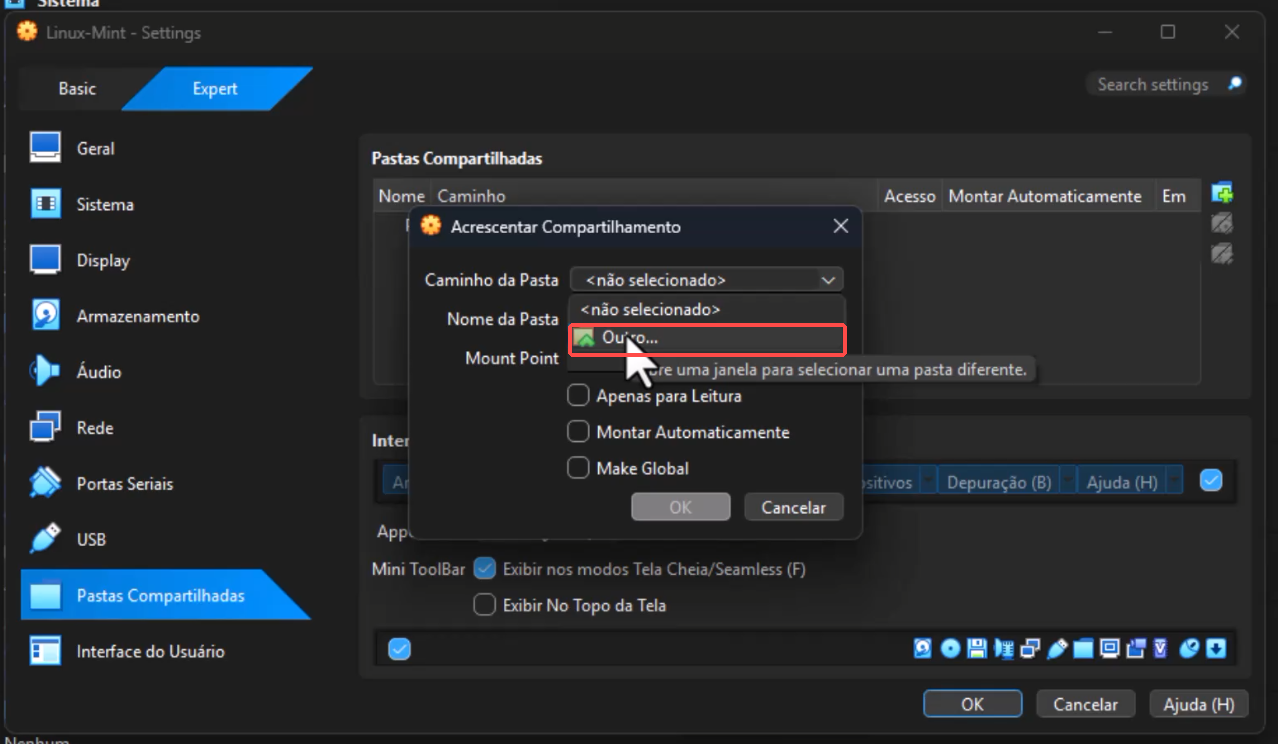1278x744 pixels.
Task: Click the Caminho column header
Action: pyautogui.click(x=655, y=196)
